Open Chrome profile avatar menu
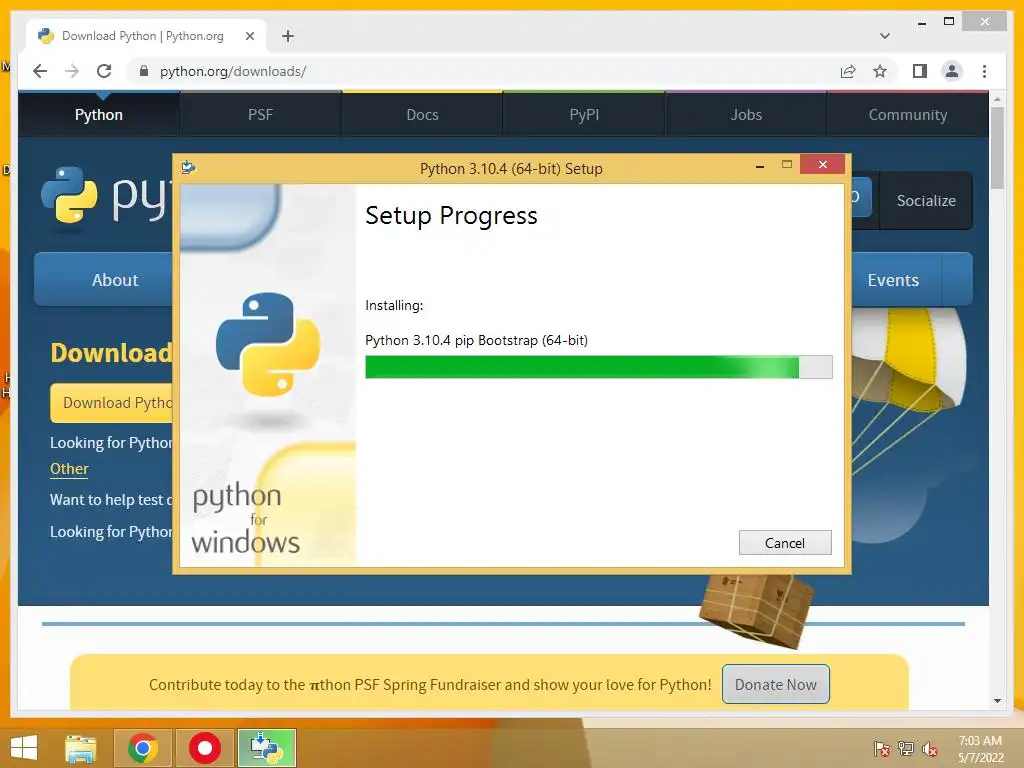Image resolution: width=1024 pixels, height=768 pixels. click(952, 71)
